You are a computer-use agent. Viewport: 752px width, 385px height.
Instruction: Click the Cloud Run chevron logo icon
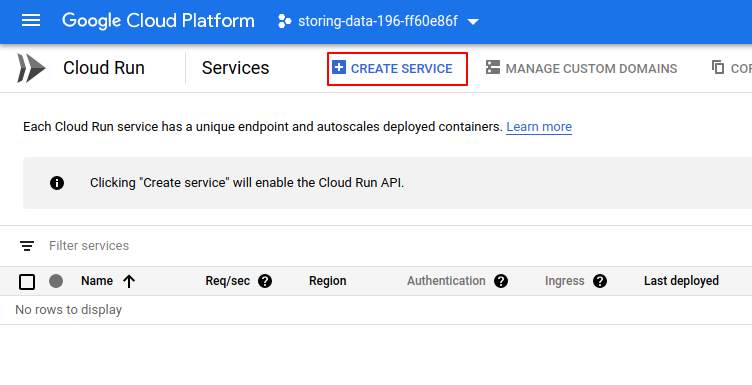[x=31, y=68]
